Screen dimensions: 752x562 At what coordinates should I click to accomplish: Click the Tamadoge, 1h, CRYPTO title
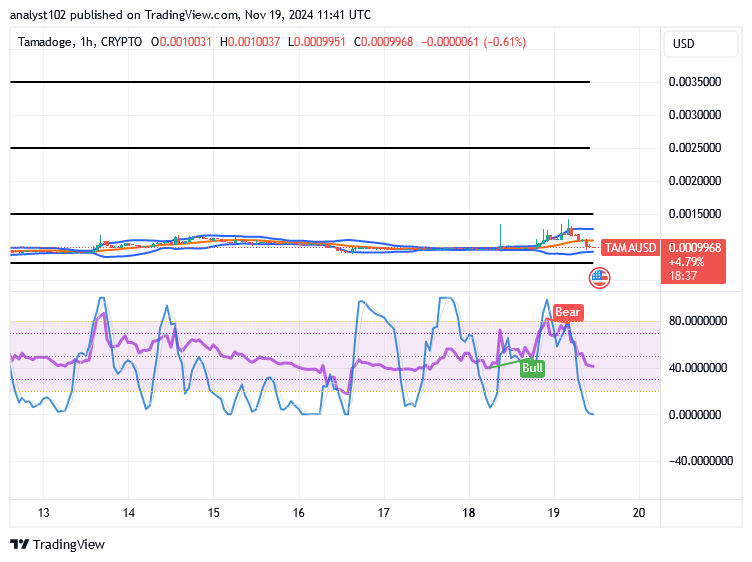pyautogui.click(x=80, y=42)
